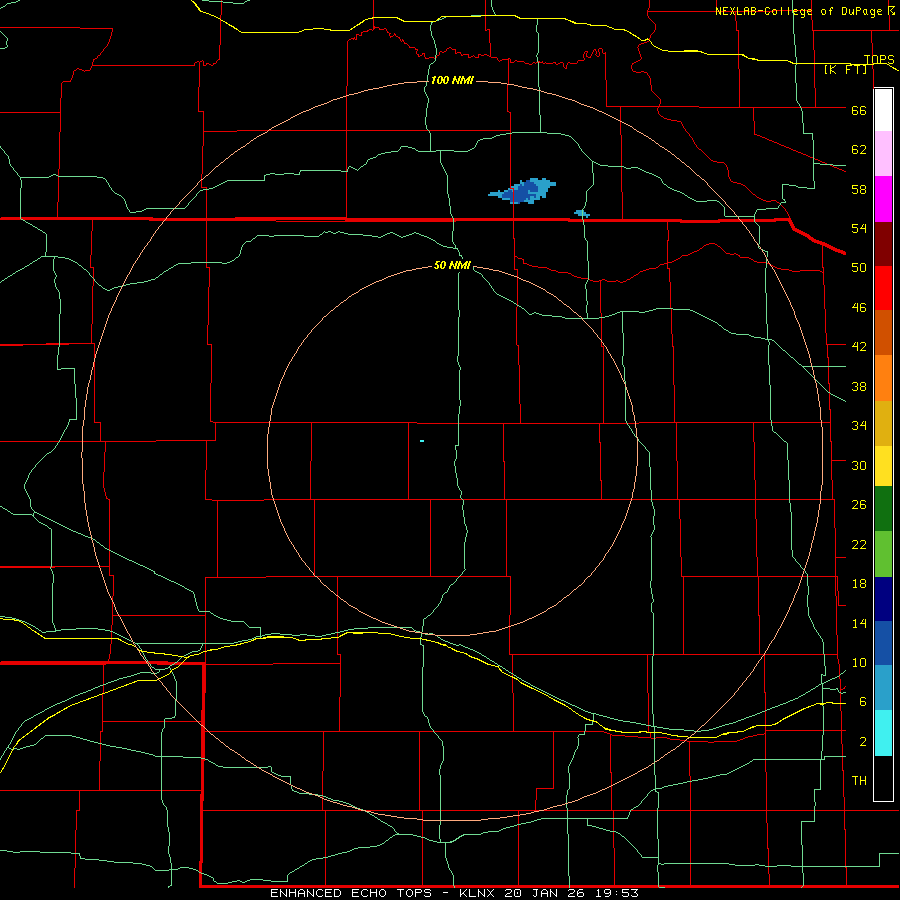The image size is (900, 900).
Task: Click the white swatch in the tops legend
Action: 883,110
